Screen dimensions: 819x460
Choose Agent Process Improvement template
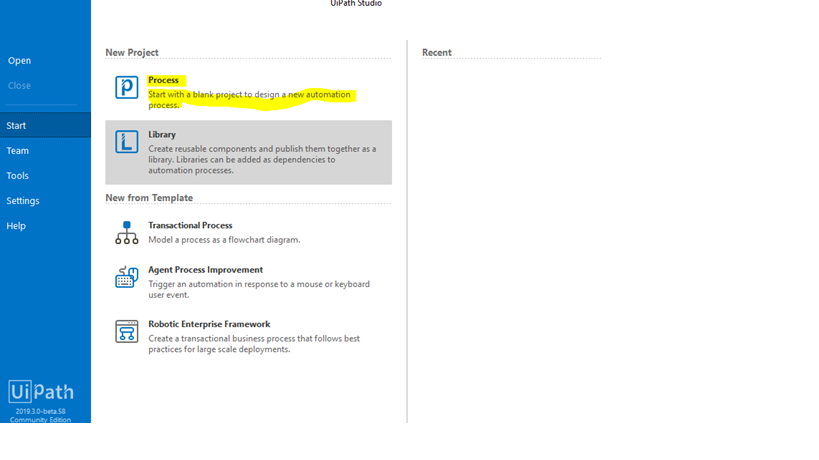[249, 282]
